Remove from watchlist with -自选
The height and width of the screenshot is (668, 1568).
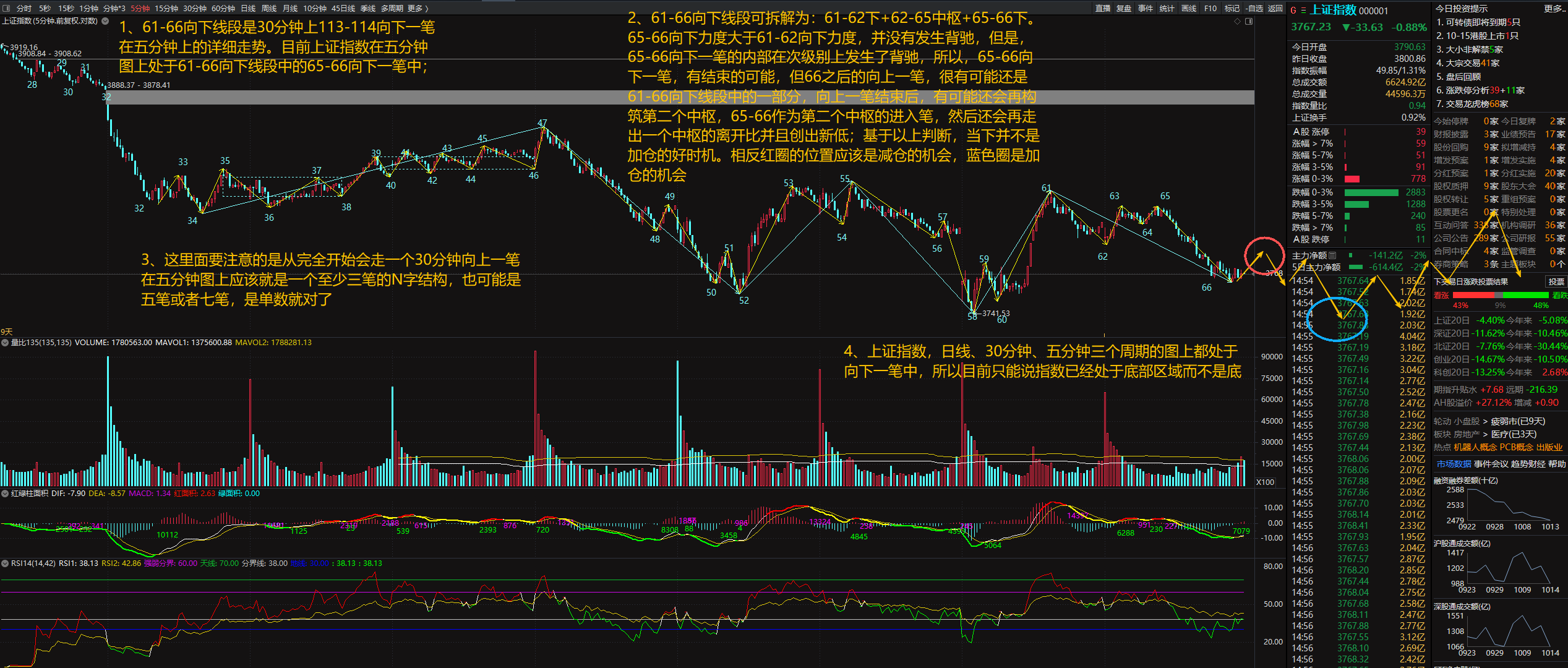click(x=1254, y=9)
